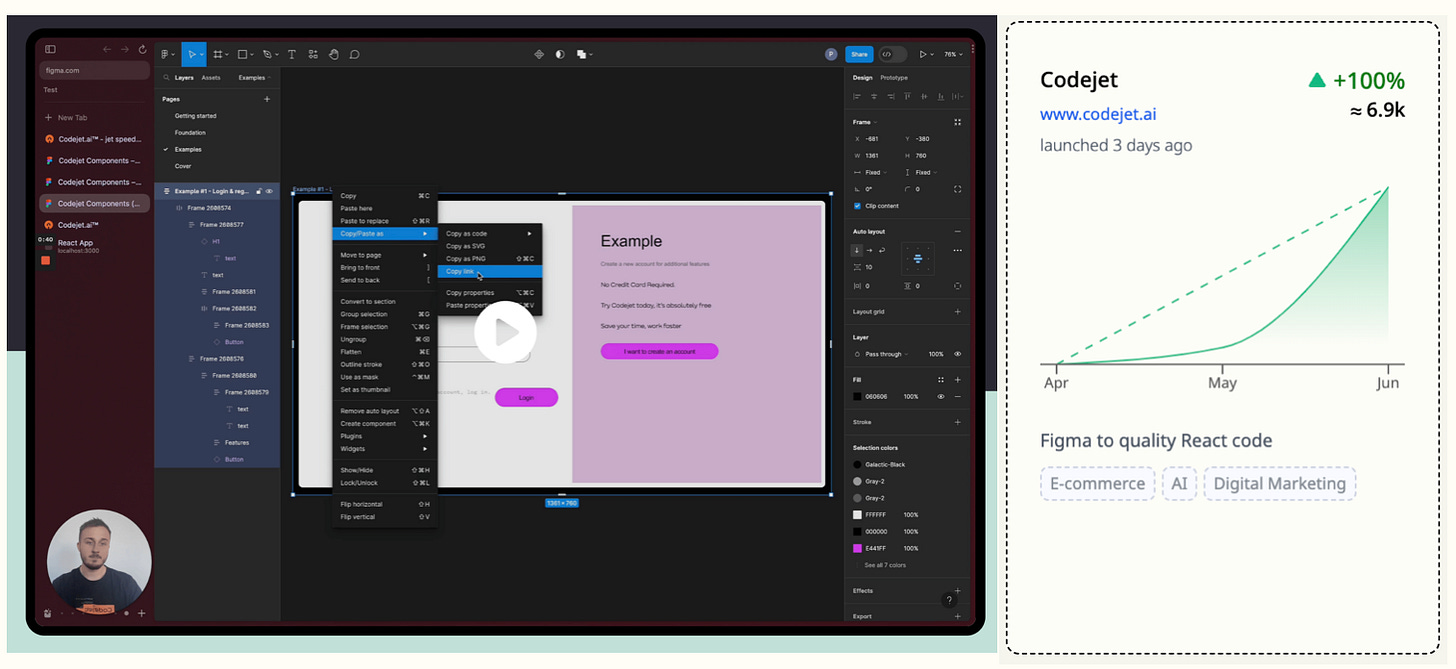Choose Copy as SVG
The image size is (1456, 669).
pos(489,246)
